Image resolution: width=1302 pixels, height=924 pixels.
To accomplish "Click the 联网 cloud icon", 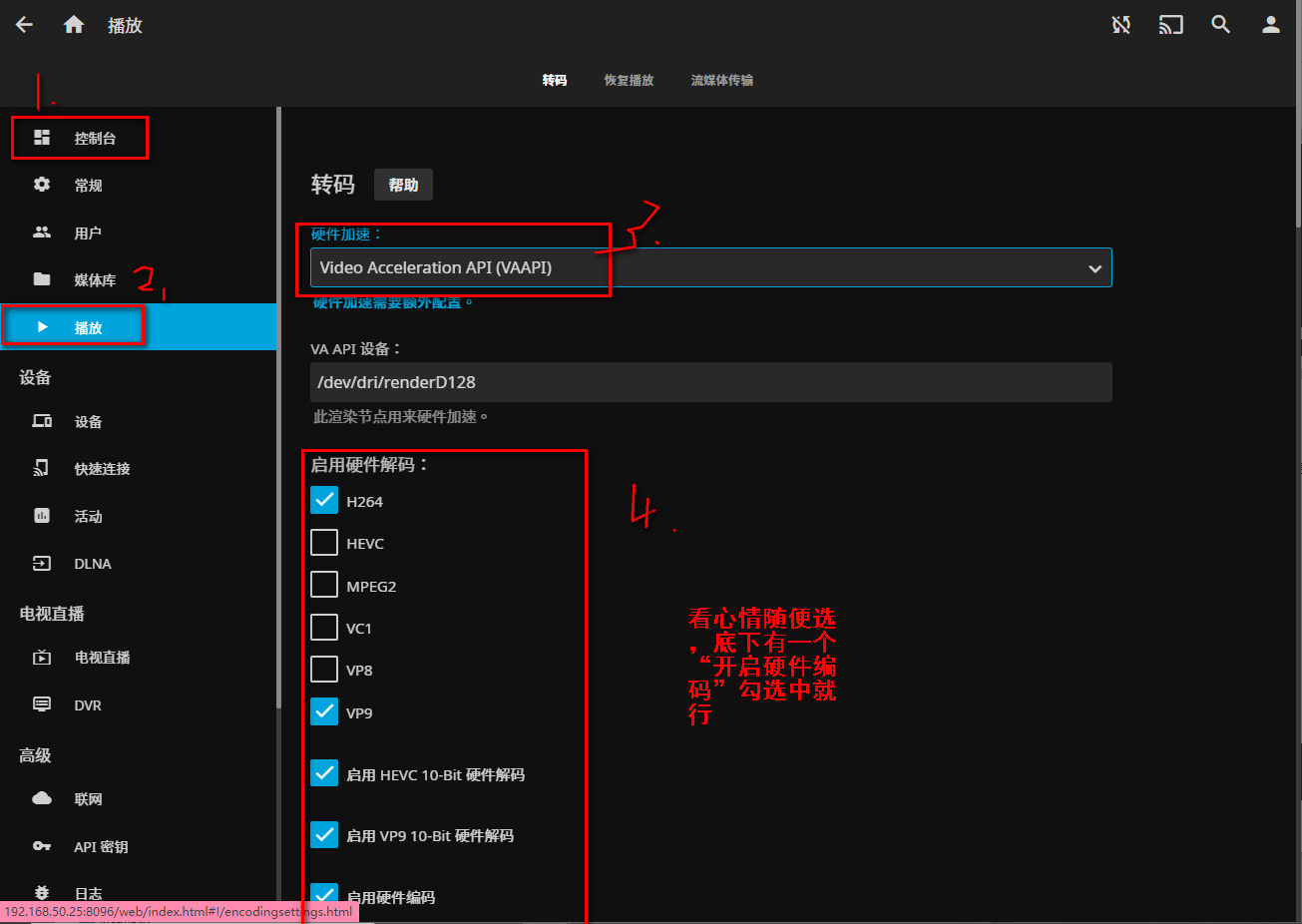I will point(42,798).
